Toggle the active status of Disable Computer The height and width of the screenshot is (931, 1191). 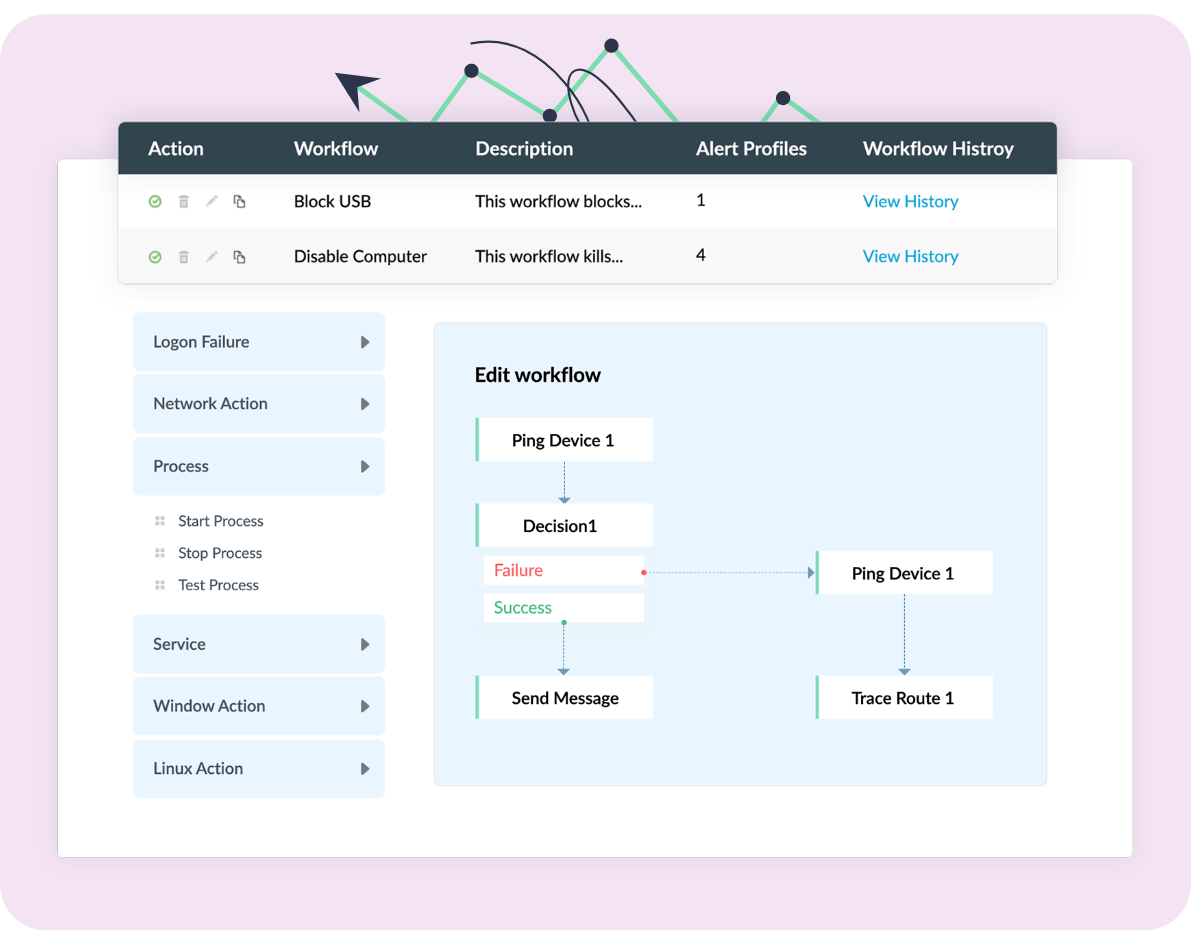click(155, 256)
